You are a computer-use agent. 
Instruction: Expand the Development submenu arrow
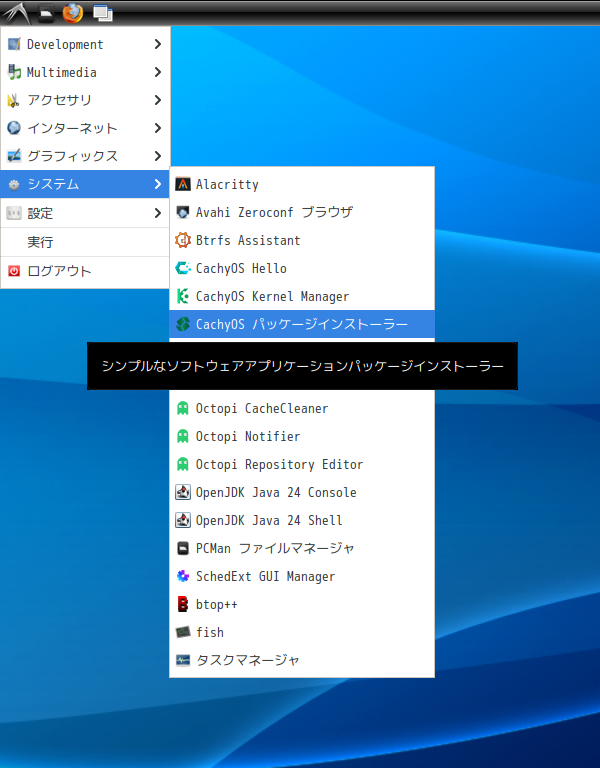point(157,44)
